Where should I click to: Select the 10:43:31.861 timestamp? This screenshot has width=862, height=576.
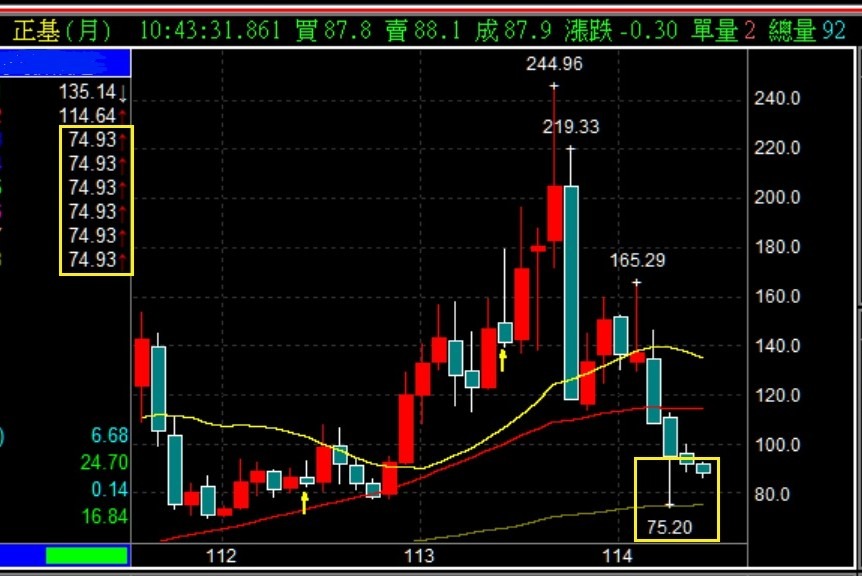pos(209,30)
